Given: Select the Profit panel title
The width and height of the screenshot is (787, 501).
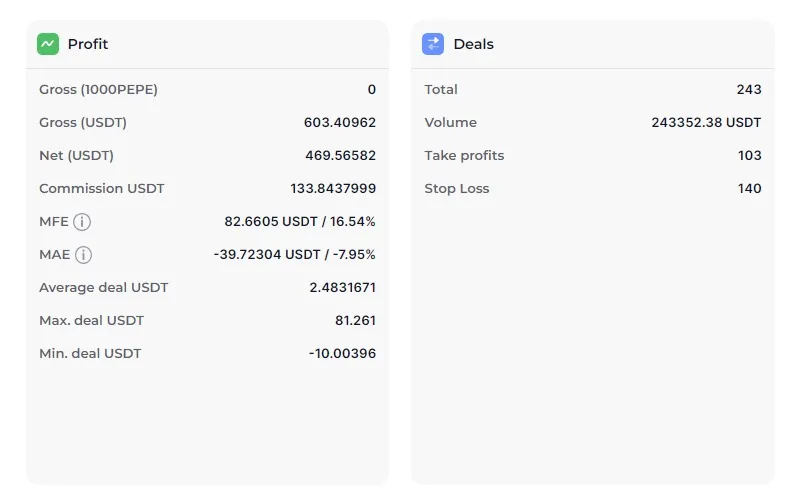Looking at the screenshot, I should pyautogui.click(x=88, y=44).
